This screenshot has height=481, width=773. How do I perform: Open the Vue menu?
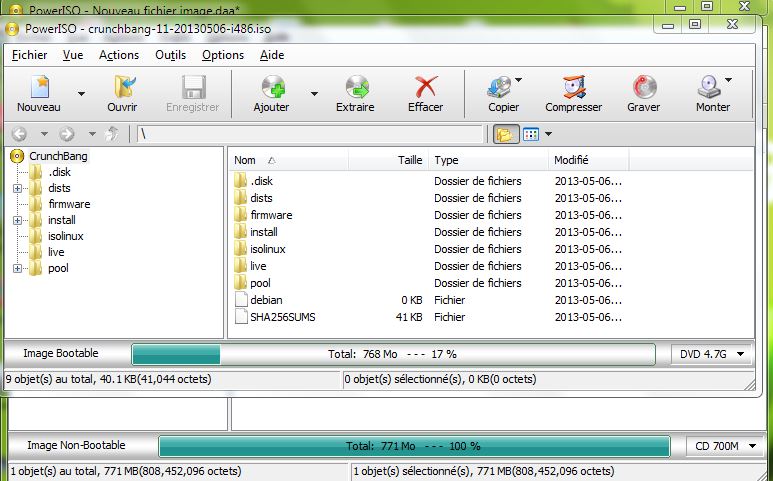click(x=73, y=55)
